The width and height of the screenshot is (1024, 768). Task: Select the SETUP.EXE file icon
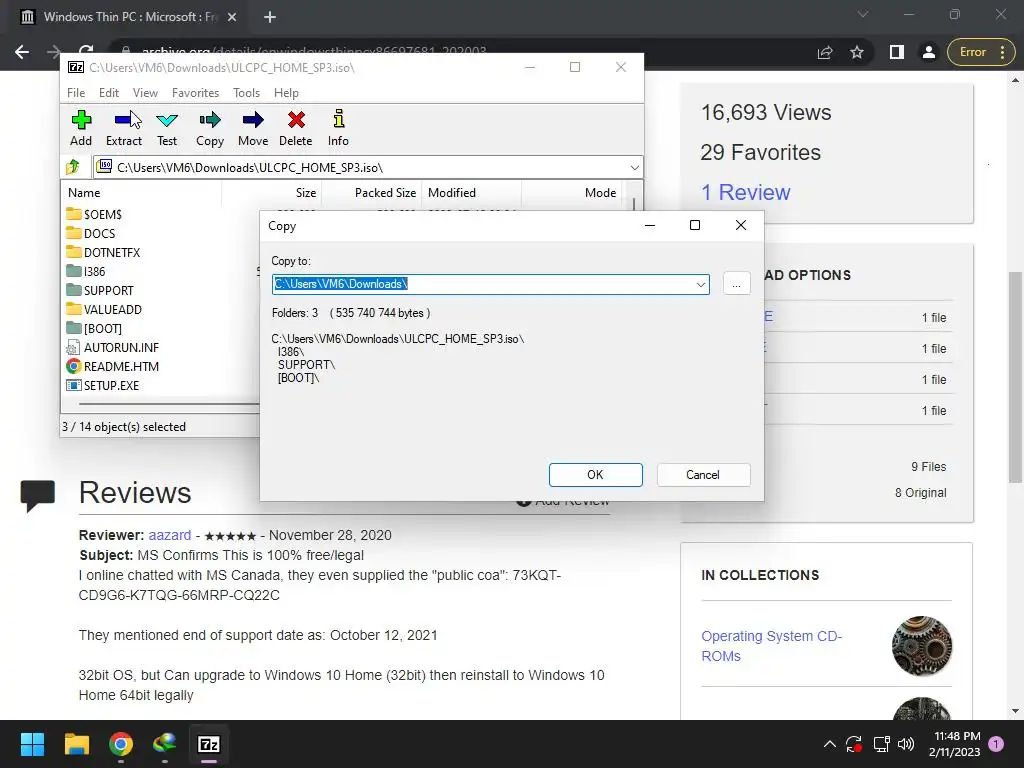pos(74,385)
